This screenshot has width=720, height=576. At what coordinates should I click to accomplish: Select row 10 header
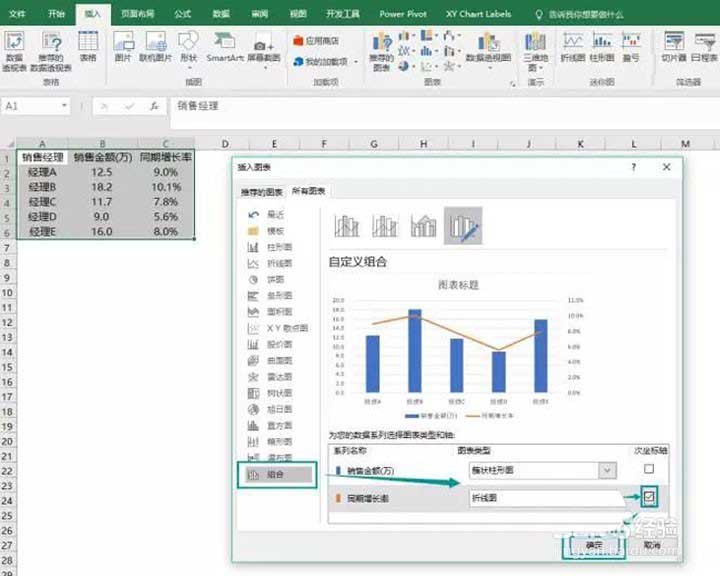7,293
